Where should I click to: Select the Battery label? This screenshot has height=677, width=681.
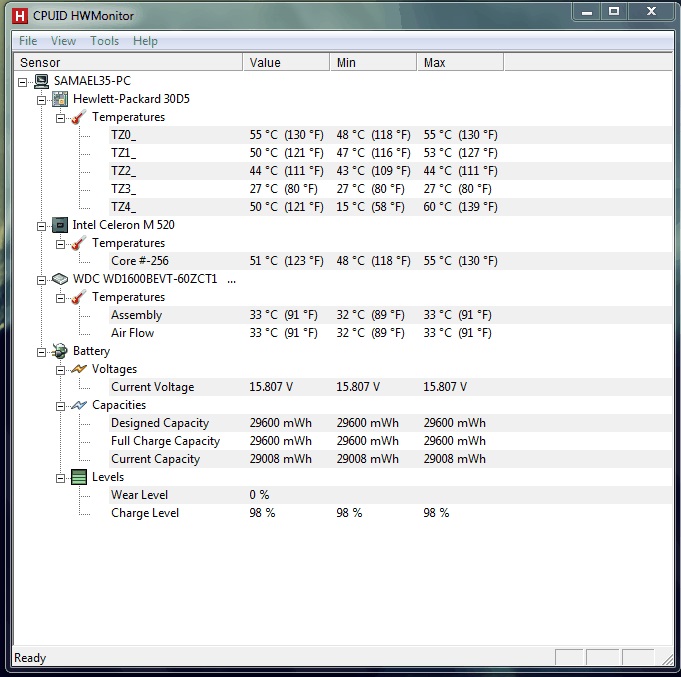click(x=91, y=351)
